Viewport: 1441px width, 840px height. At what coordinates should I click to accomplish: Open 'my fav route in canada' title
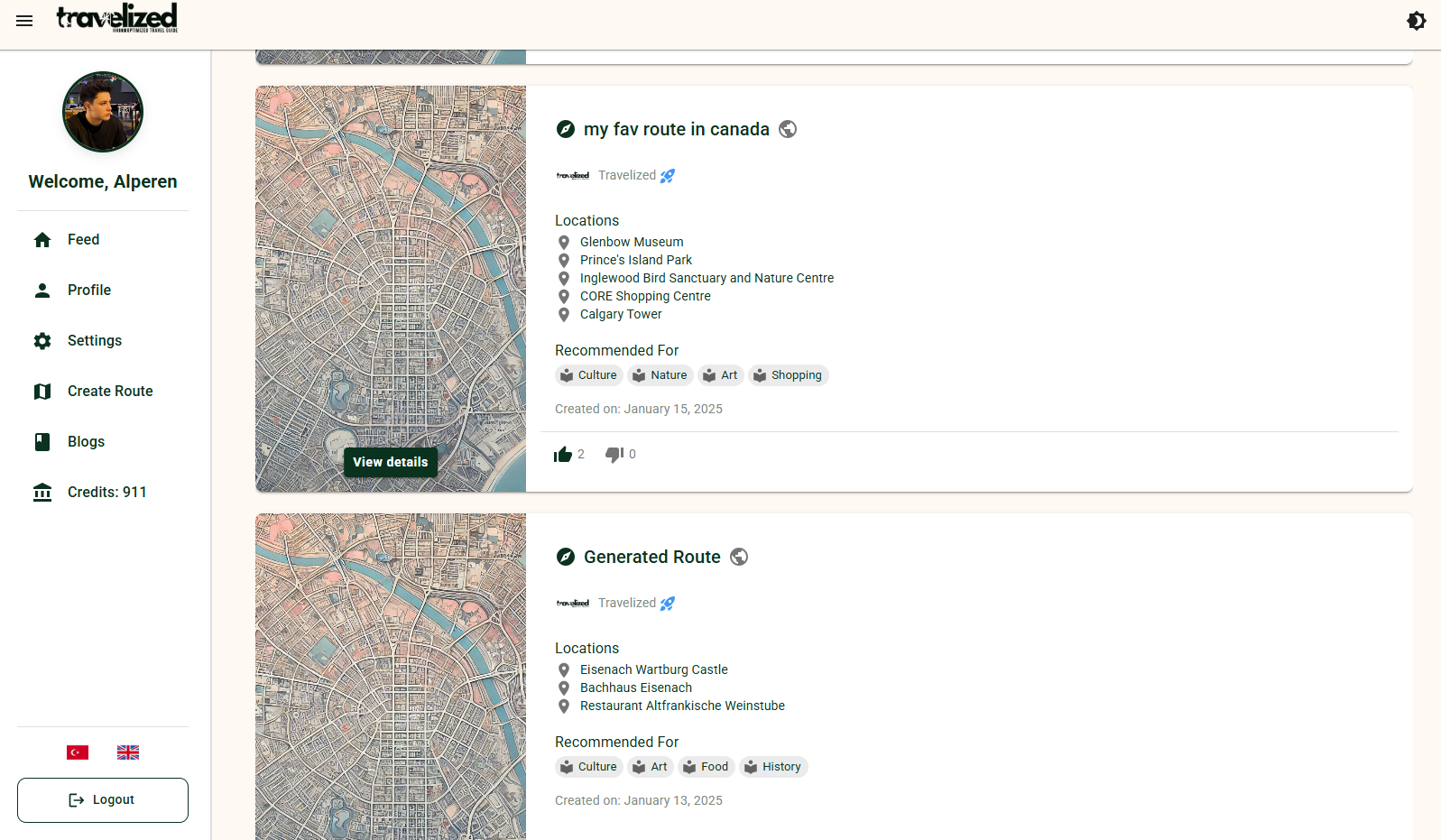[x=677, y=129]
